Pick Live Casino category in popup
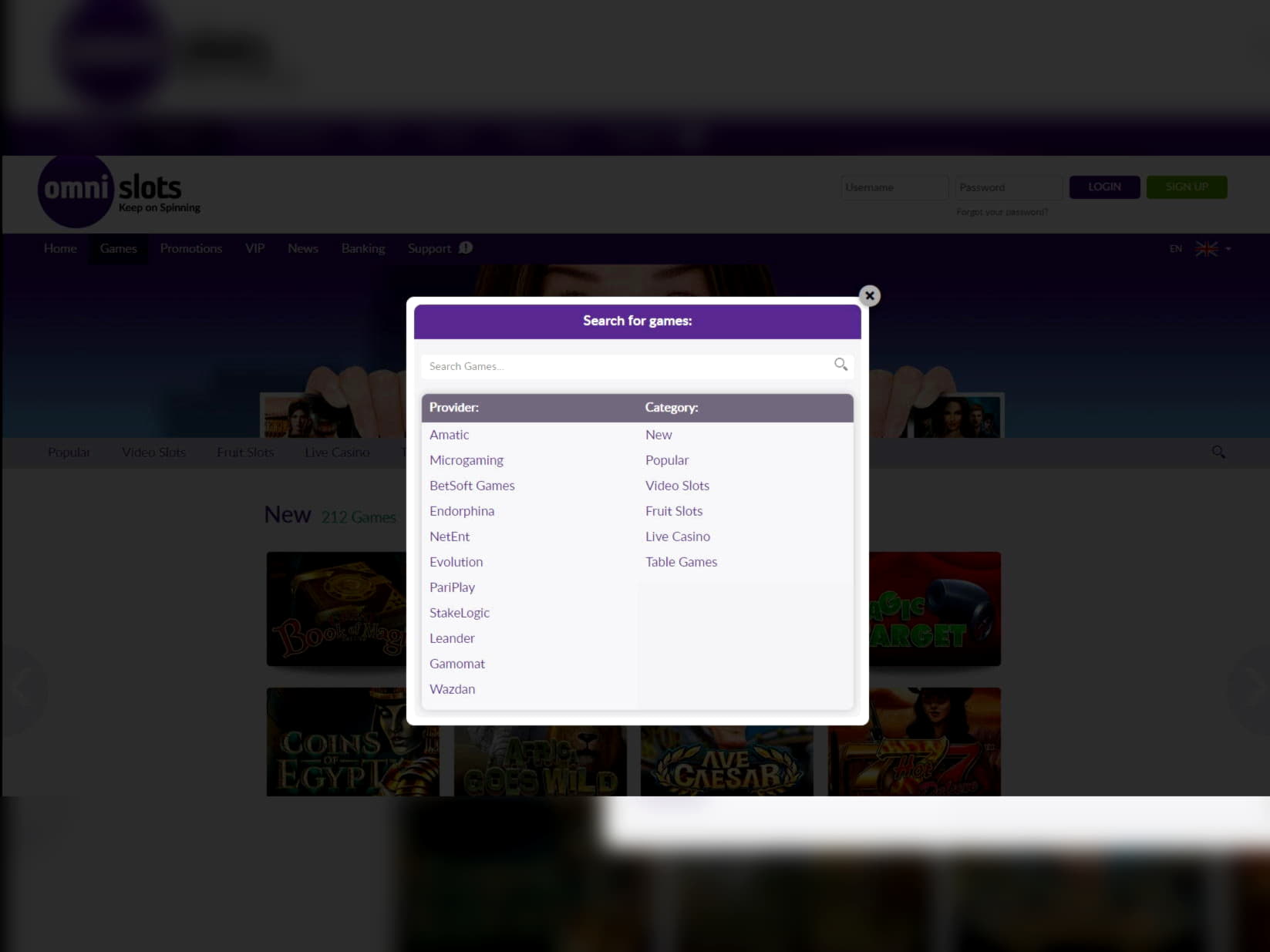The width and height of the screenshot is (1270, 952). (678, 537)
